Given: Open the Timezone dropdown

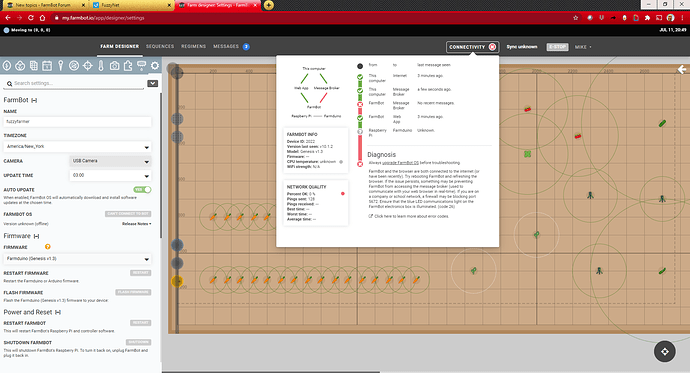Looking at the screenshot, I should [x=77, y=146].
